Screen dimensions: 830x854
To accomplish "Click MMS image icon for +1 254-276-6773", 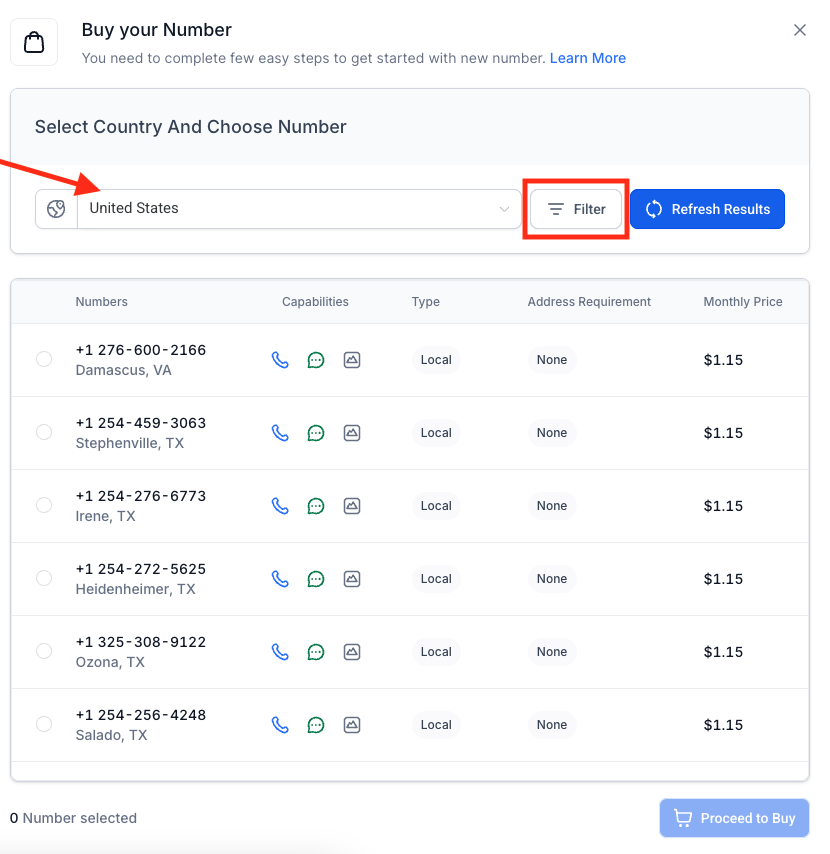I will point(352,506).
